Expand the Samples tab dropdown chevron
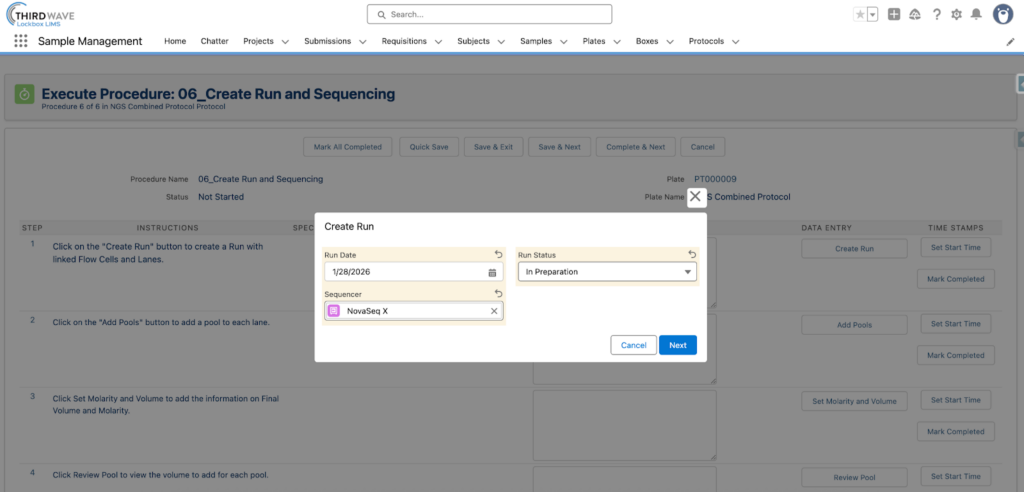Viewport: 1024px width, 492px height. pos(564,41)
